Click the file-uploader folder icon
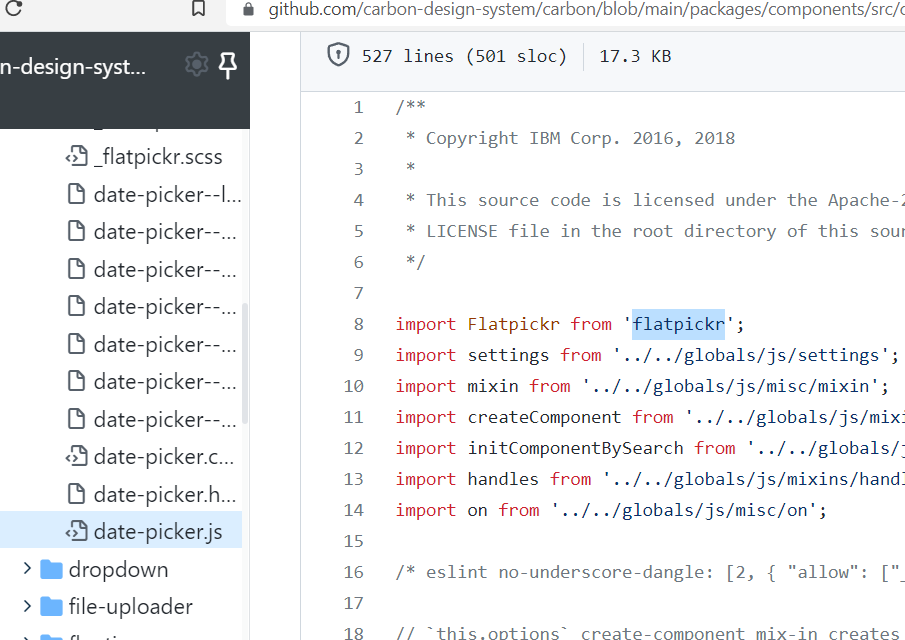This screenshot has height=640, width=905. coord(51,607)
